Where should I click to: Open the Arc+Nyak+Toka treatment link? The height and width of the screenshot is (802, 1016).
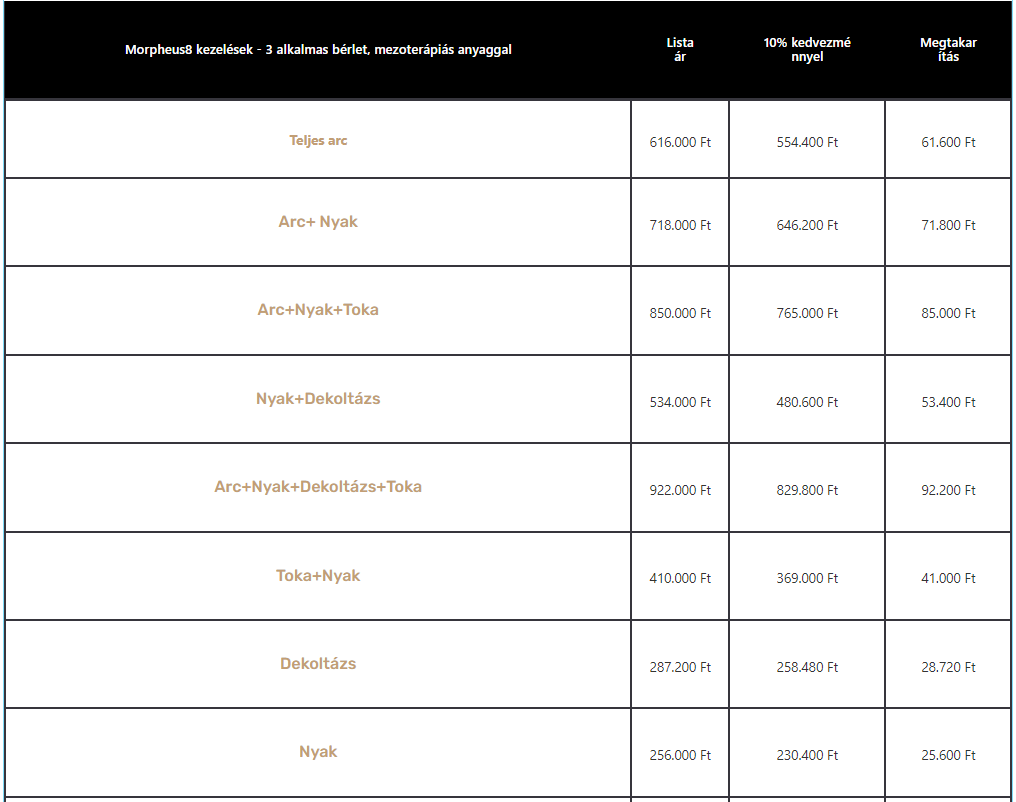(x=318, y=310)
